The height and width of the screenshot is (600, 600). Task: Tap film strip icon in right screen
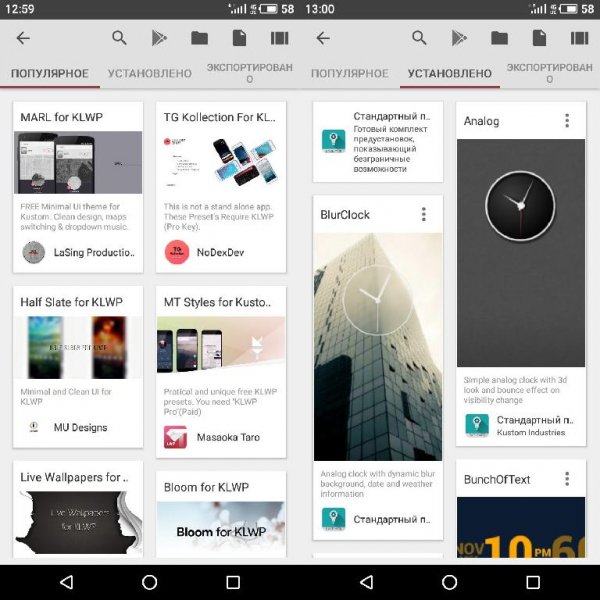pos(579,38)
